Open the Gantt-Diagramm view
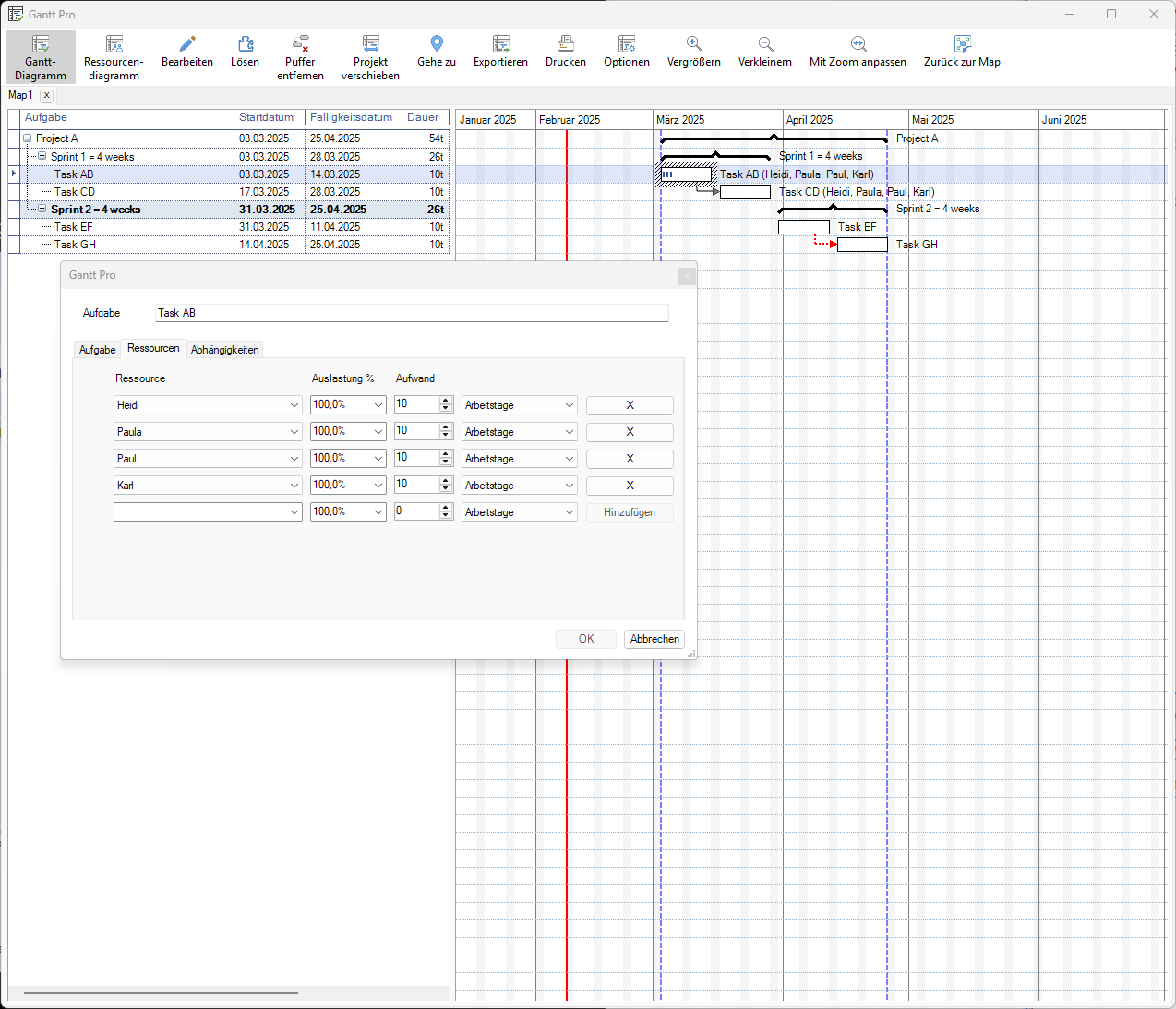This screenshot has width=1176, height=1009. (41, 57)
